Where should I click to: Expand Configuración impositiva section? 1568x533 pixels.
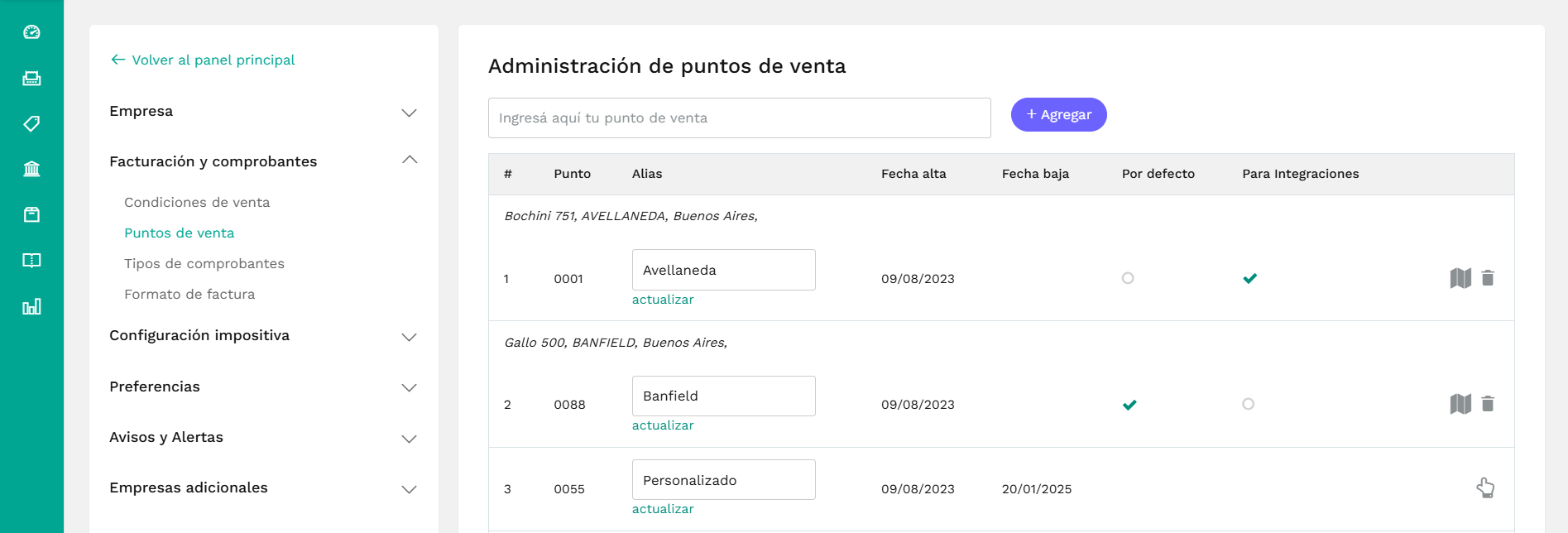click(409, 337)
